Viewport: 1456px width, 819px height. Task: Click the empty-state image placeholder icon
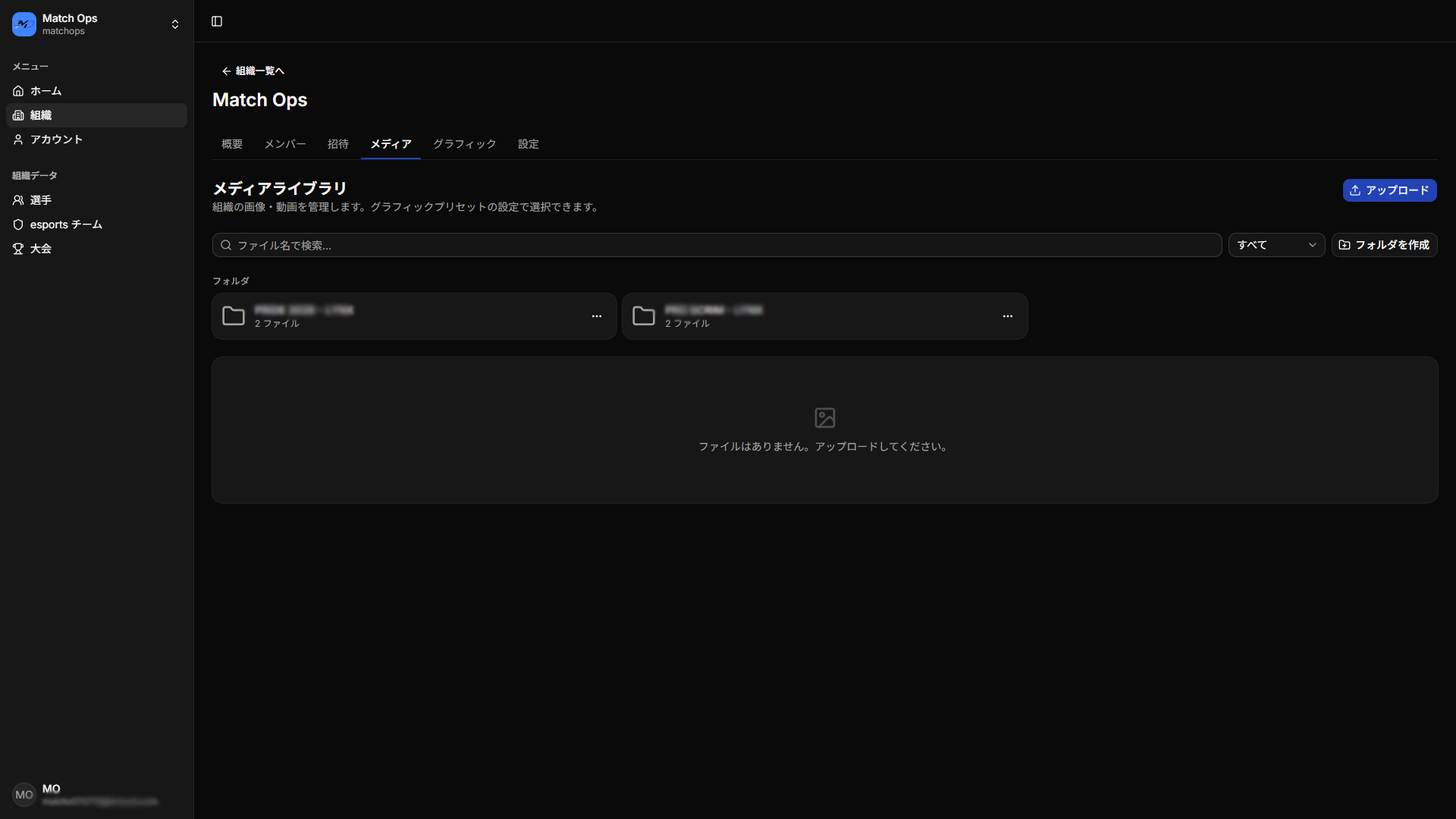pos(825,418)
